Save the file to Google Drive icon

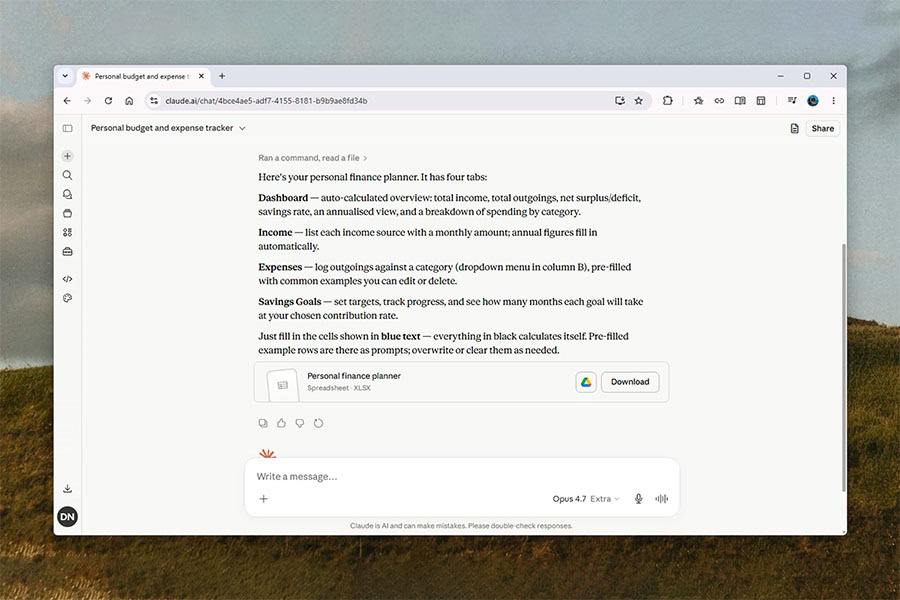[x=585, y=382]
